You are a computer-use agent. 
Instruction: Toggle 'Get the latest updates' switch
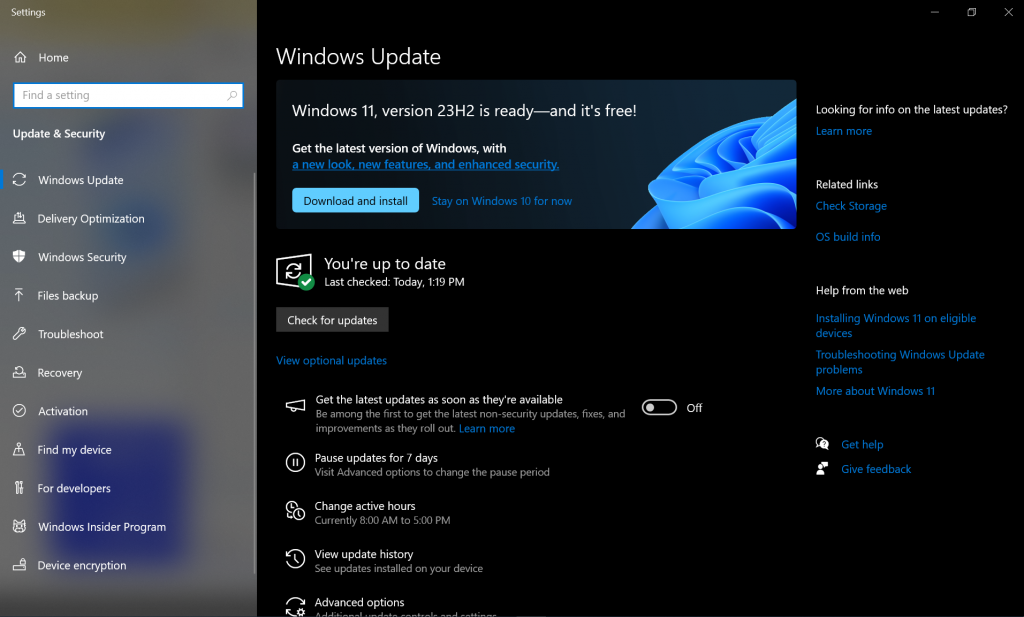click(659, 407)
